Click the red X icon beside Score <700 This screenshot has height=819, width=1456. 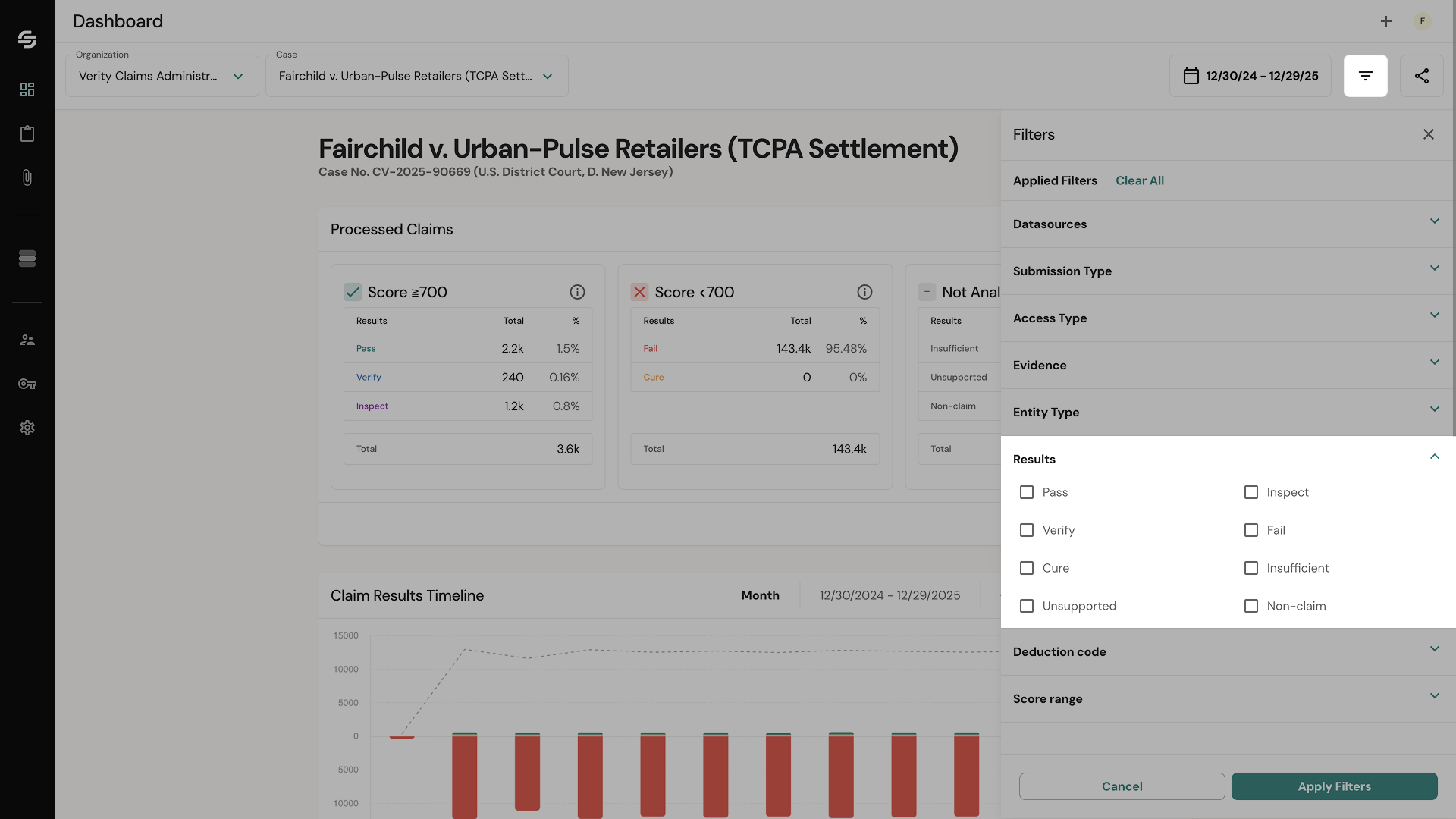pyautogui.click(x=640, y=292)
